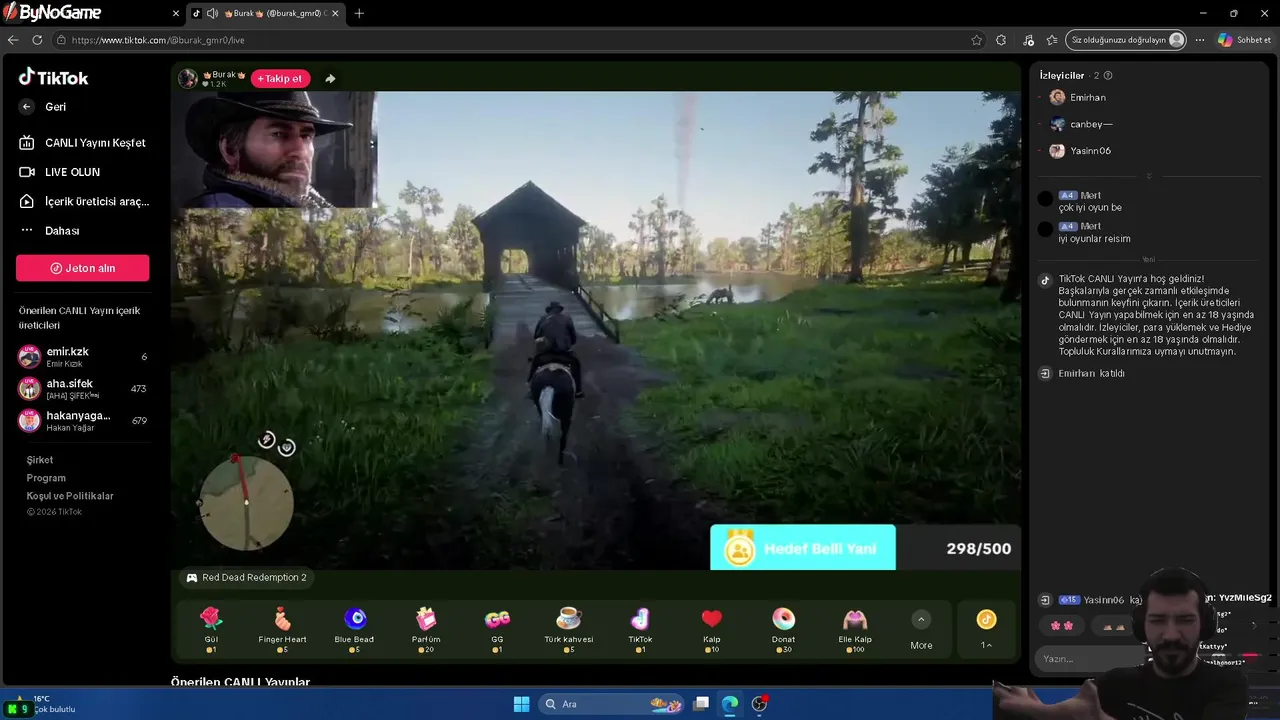Expand the Program footer section
This screenshot has height=720, width=1280.
click(46, 478)
